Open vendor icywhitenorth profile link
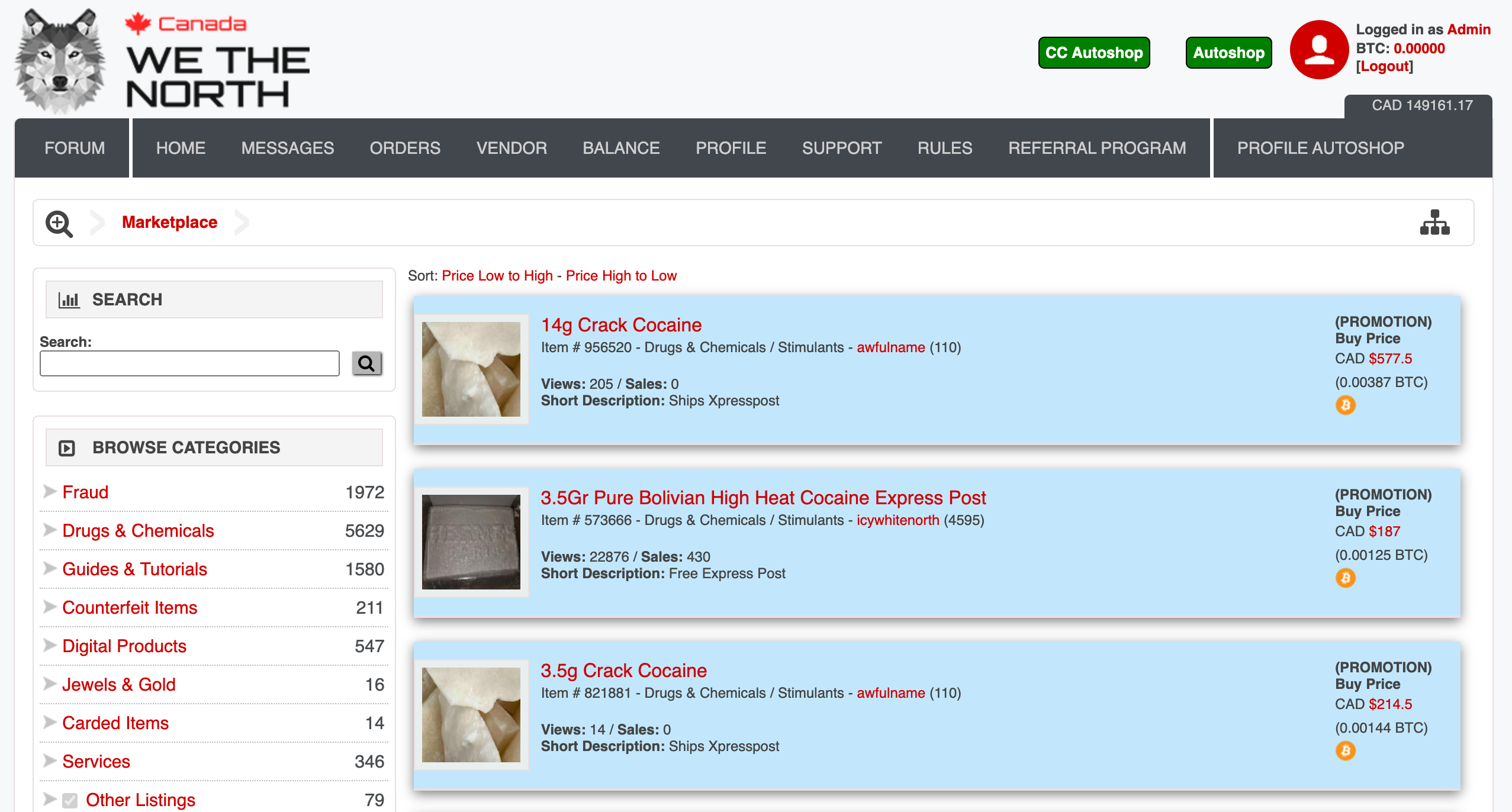This screenshot has height=812, width=1512. coord(897,520)
